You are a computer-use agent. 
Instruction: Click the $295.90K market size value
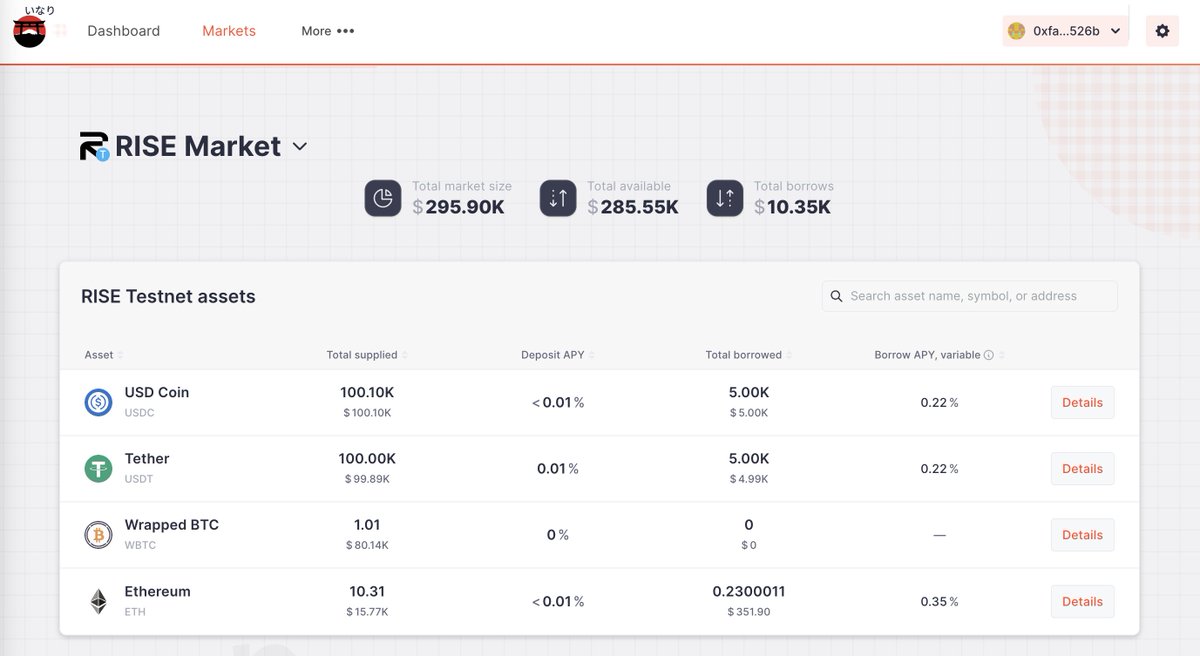[459, 207]
